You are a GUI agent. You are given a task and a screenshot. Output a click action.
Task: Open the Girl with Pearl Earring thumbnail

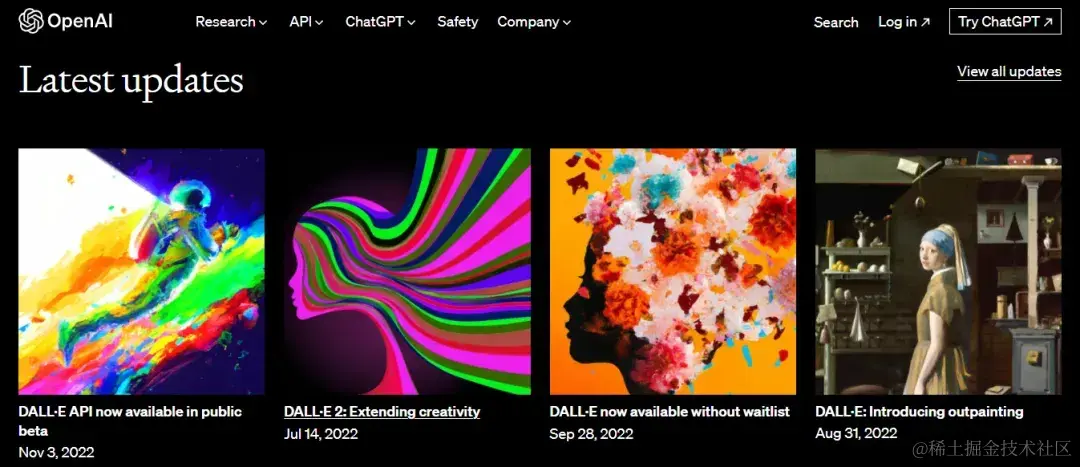(x=938, y=271)
